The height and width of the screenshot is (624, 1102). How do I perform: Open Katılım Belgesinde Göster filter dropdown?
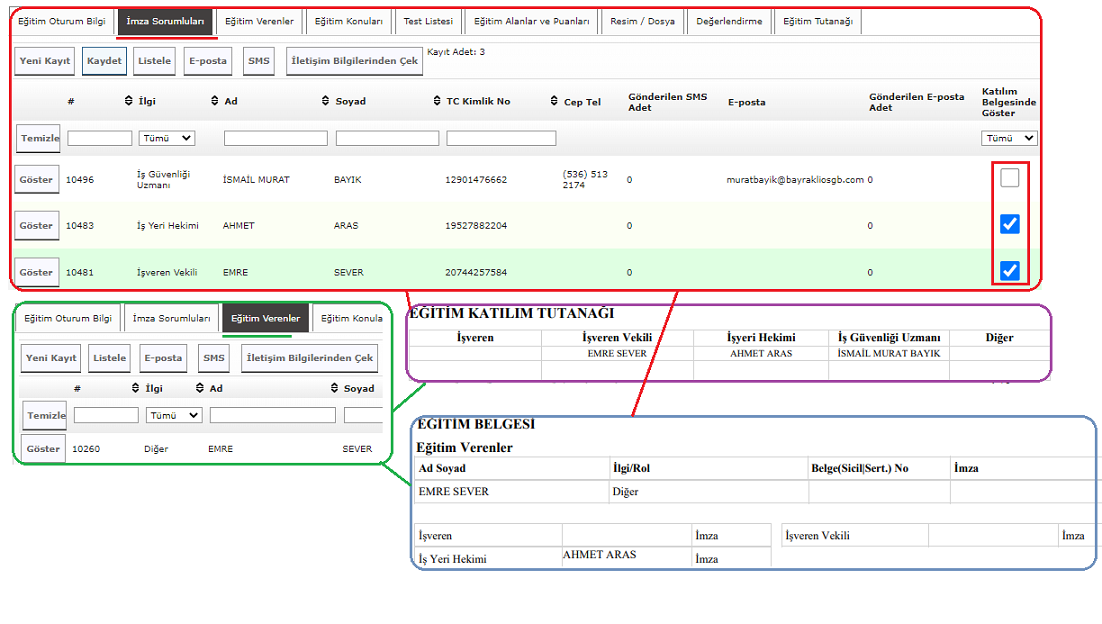tap(1009, 138)
